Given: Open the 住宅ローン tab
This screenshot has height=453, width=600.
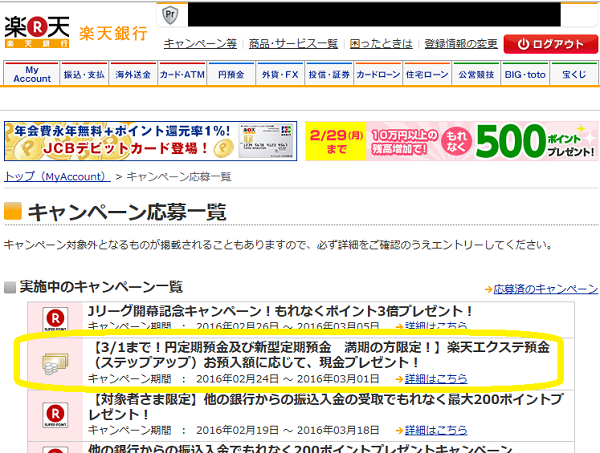Looking at the screenshot, I should tap(427, 74).
